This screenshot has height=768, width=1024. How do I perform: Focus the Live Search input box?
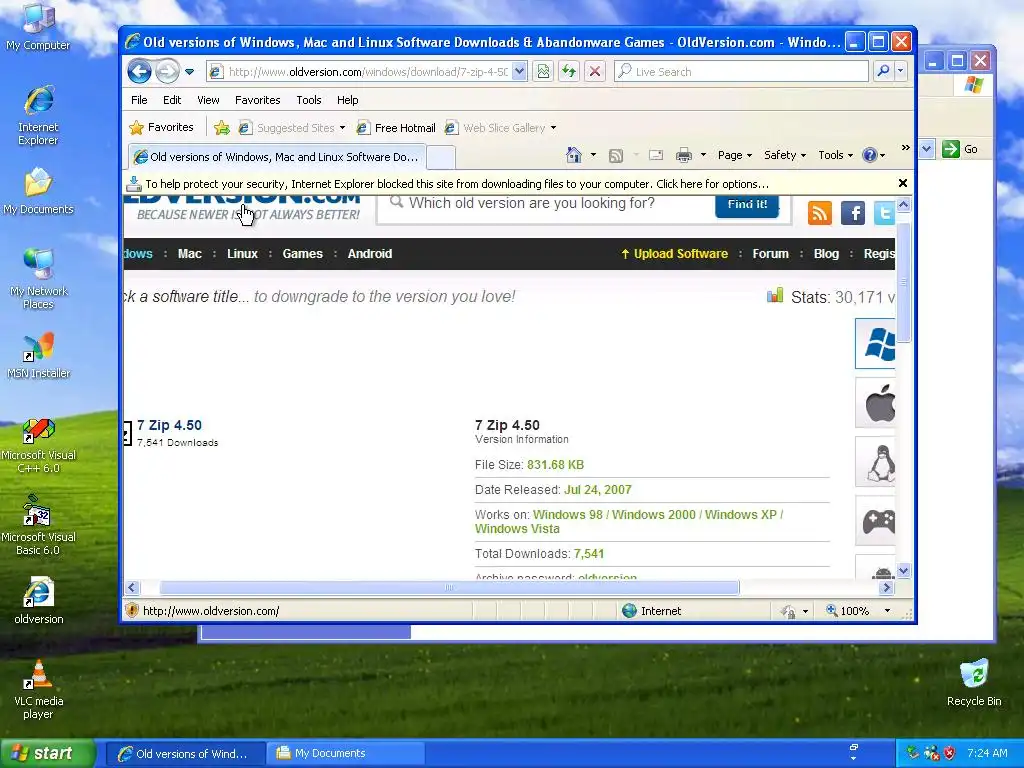741,72
